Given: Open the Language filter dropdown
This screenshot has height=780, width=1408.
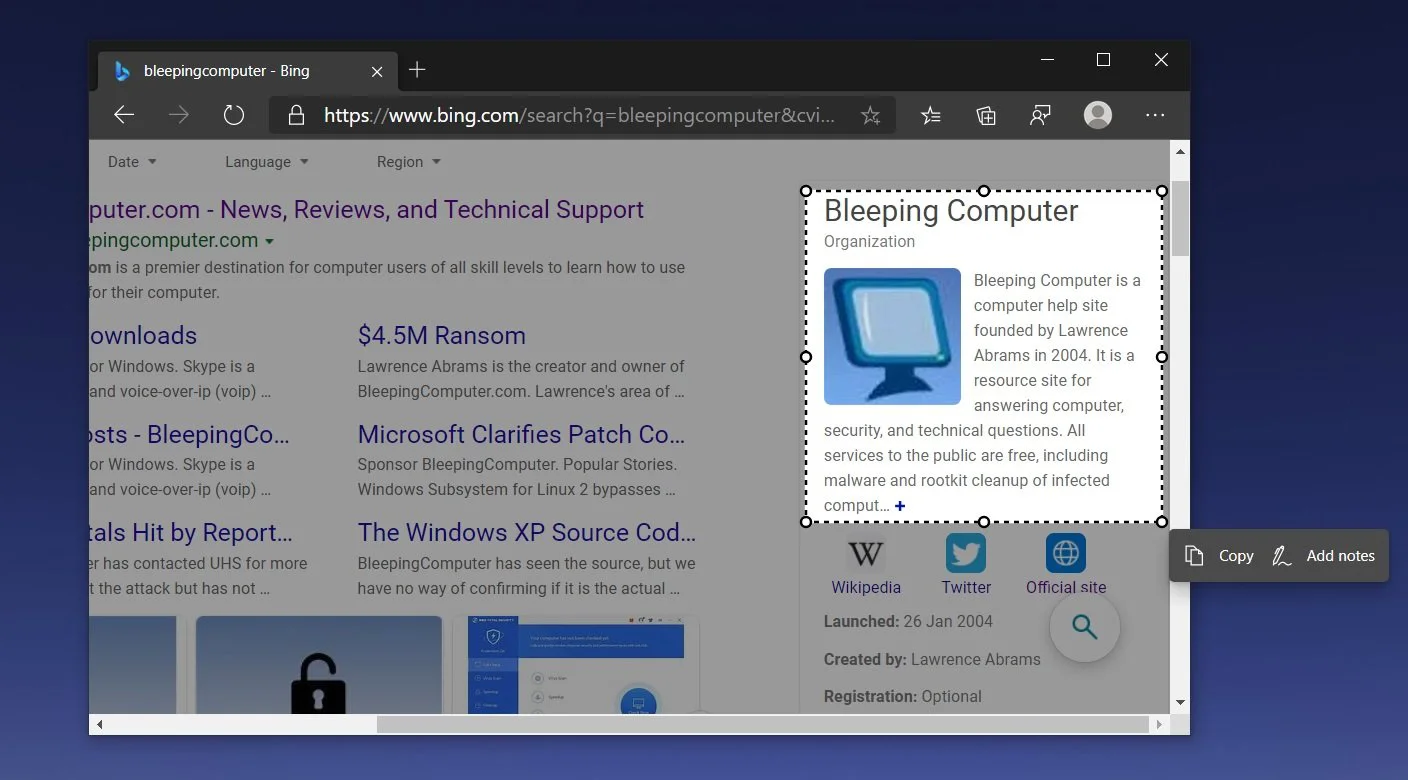Looking at the screenshot, I should [266, 162].
